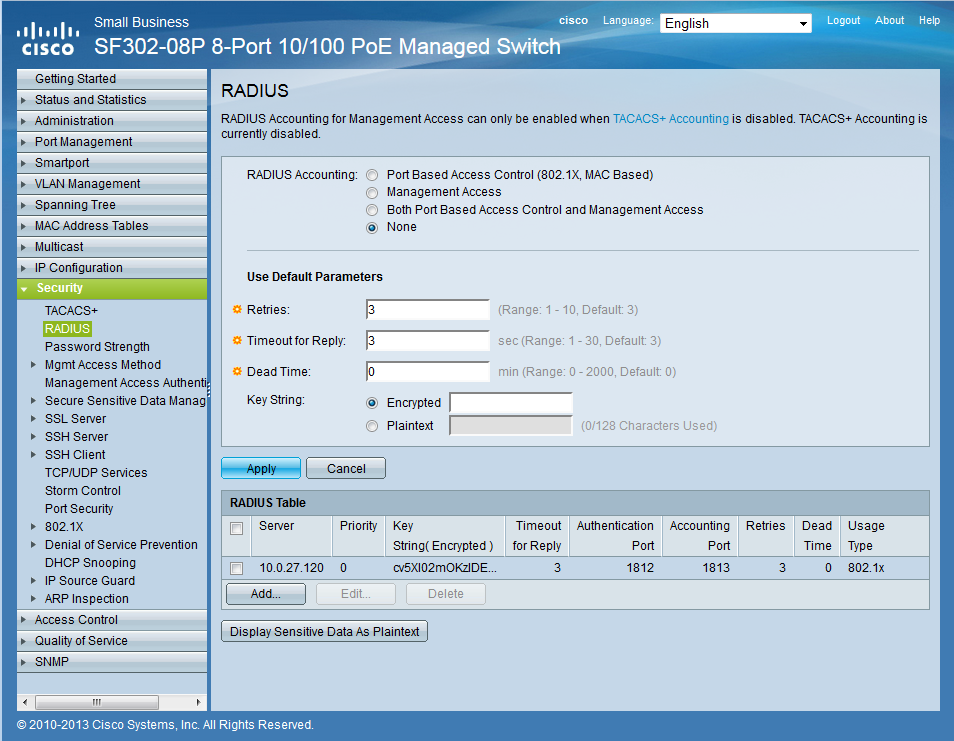Screen dimensions: 954x741
Task: Expand the ARP Inspection arrow icon
Action: [35, 599]
